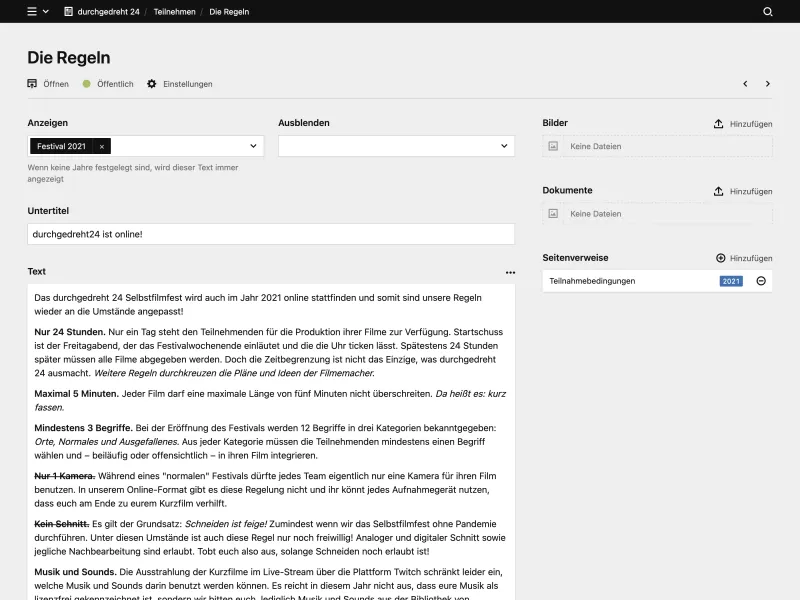Select Die Regeln in the breadcrumb
This screenshot has height=600, width=800.
pos(230,11)
